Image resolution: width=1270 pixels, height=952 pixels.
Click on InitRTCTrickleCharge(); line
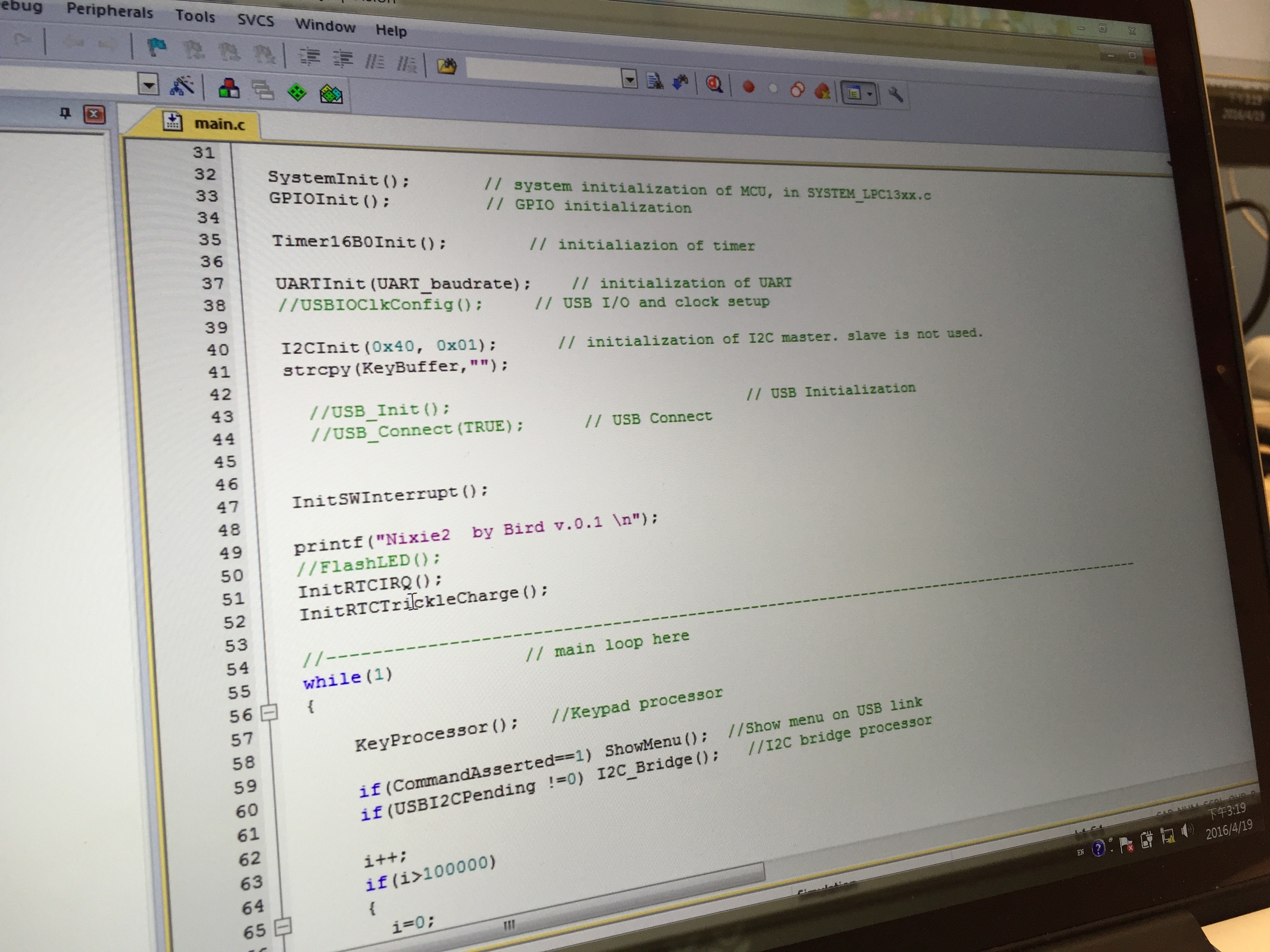(424, 602)
